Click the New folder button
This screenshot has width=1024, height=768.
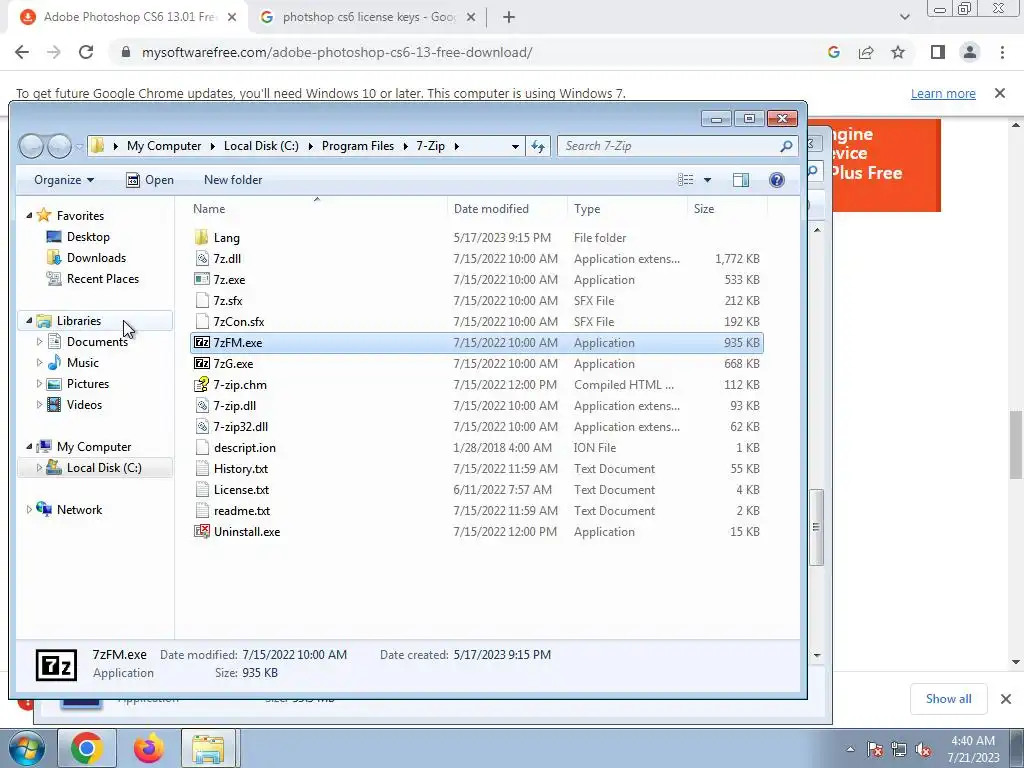(233, 180)
